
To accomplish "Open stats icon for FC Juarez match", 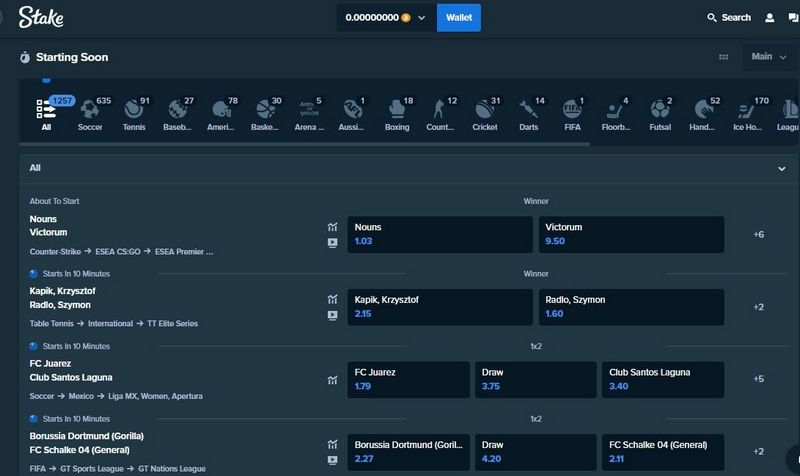I will pos(333,380).
